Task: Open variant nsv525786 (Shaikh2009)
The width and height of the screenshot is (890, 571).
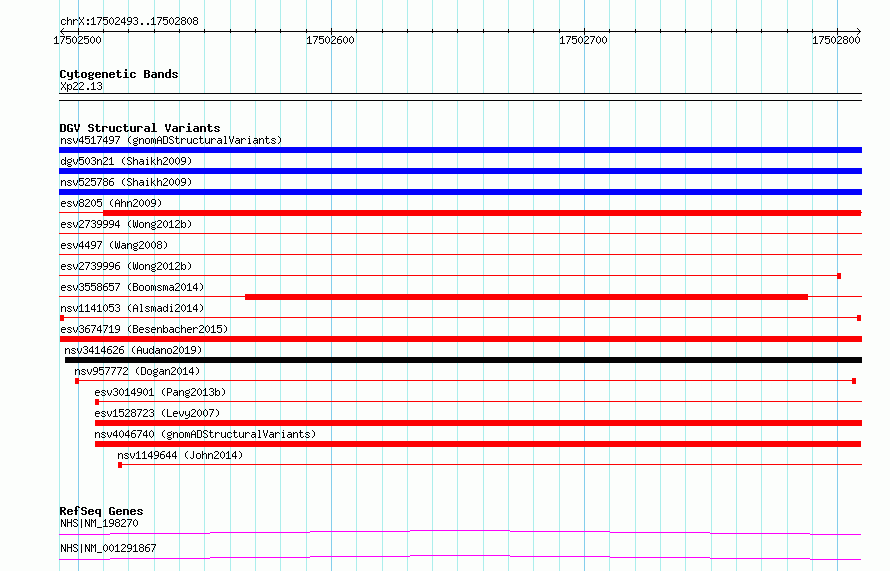Action: point(126,182)
